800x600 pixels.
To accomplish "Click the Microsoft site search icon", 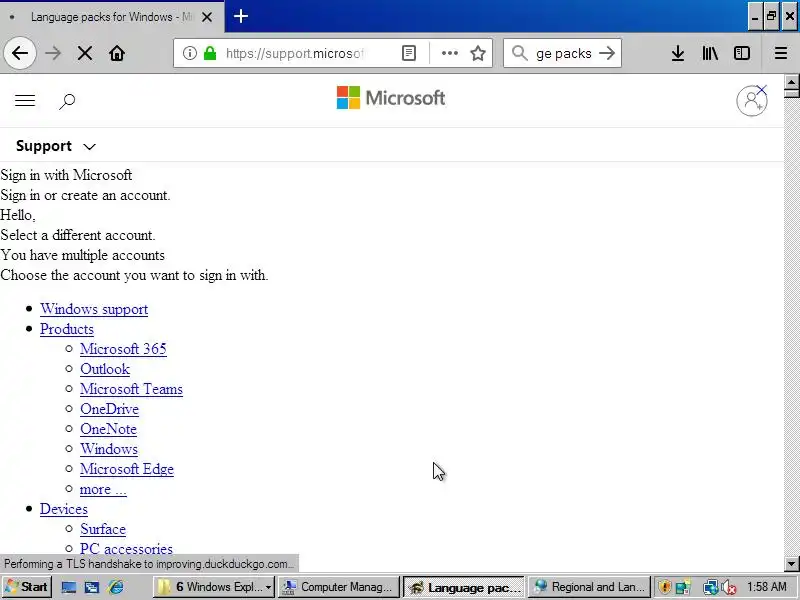I will tap(67, 101).
